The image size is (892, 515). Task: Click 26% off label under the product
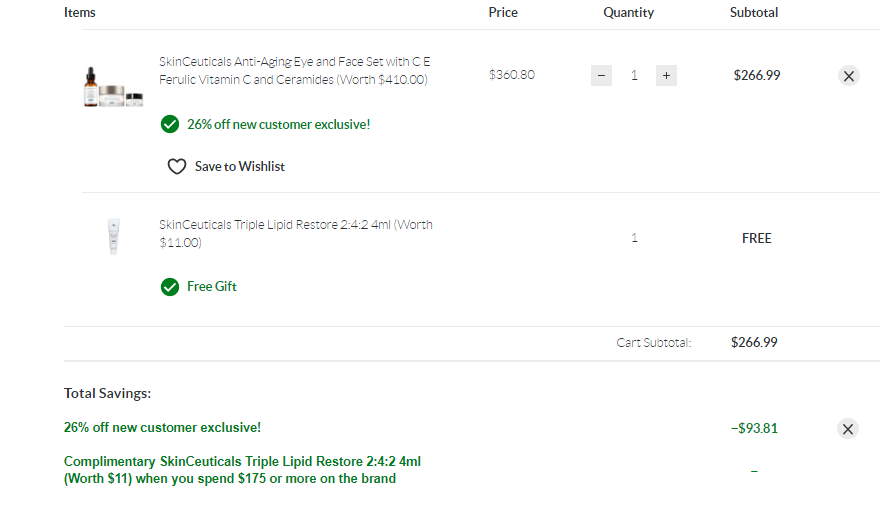278,125
